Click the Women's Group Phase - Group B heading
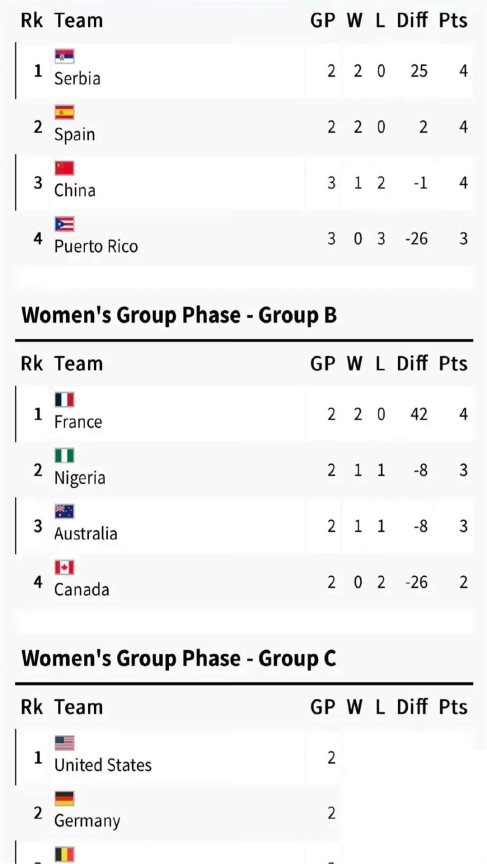Image resolution: width=487 pixels, height=864 pixels. (x=178, y=316)
